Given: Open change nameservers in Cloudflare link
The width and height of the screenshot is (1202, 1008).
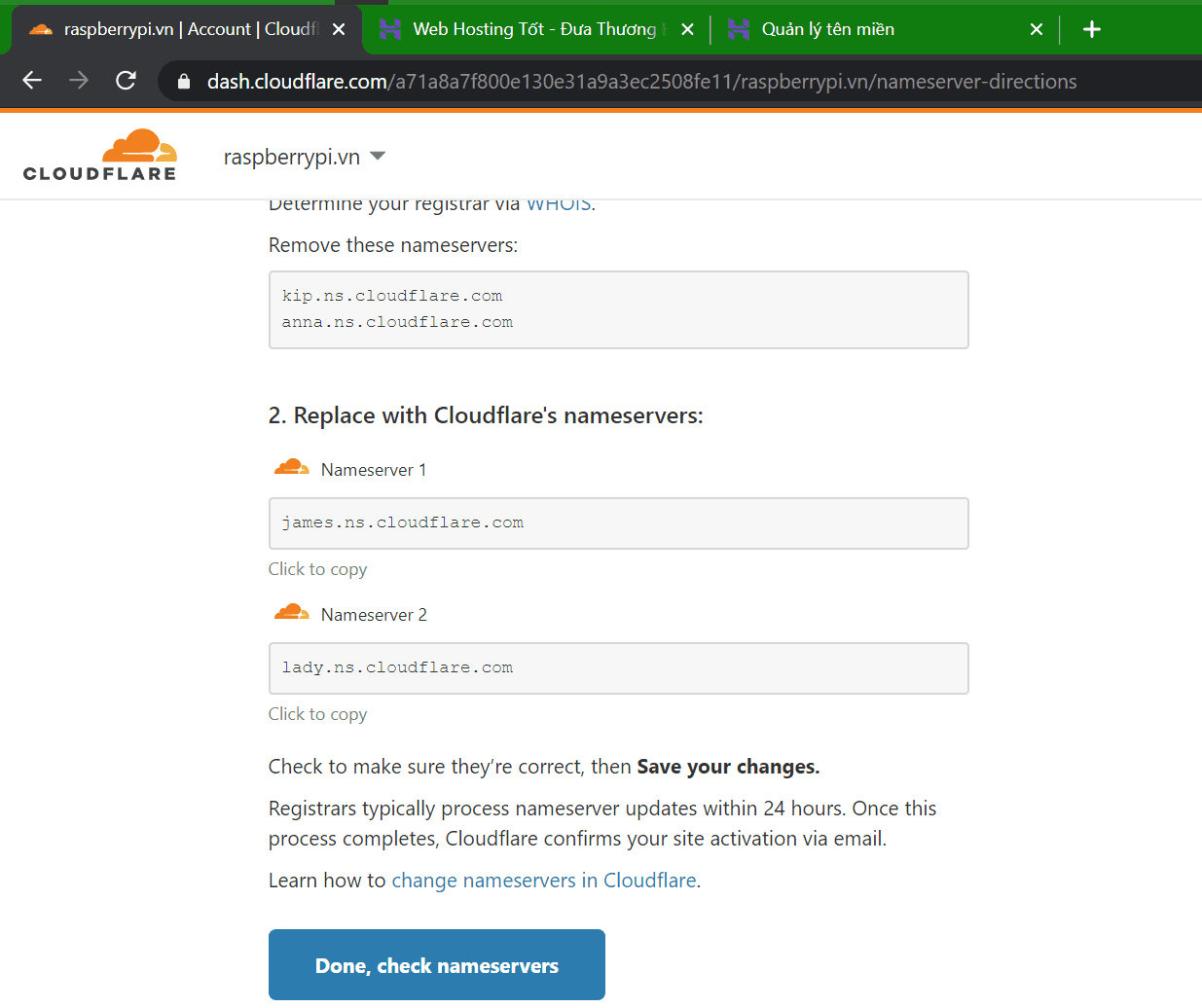Looking at the screenshot, I should 543,881.
